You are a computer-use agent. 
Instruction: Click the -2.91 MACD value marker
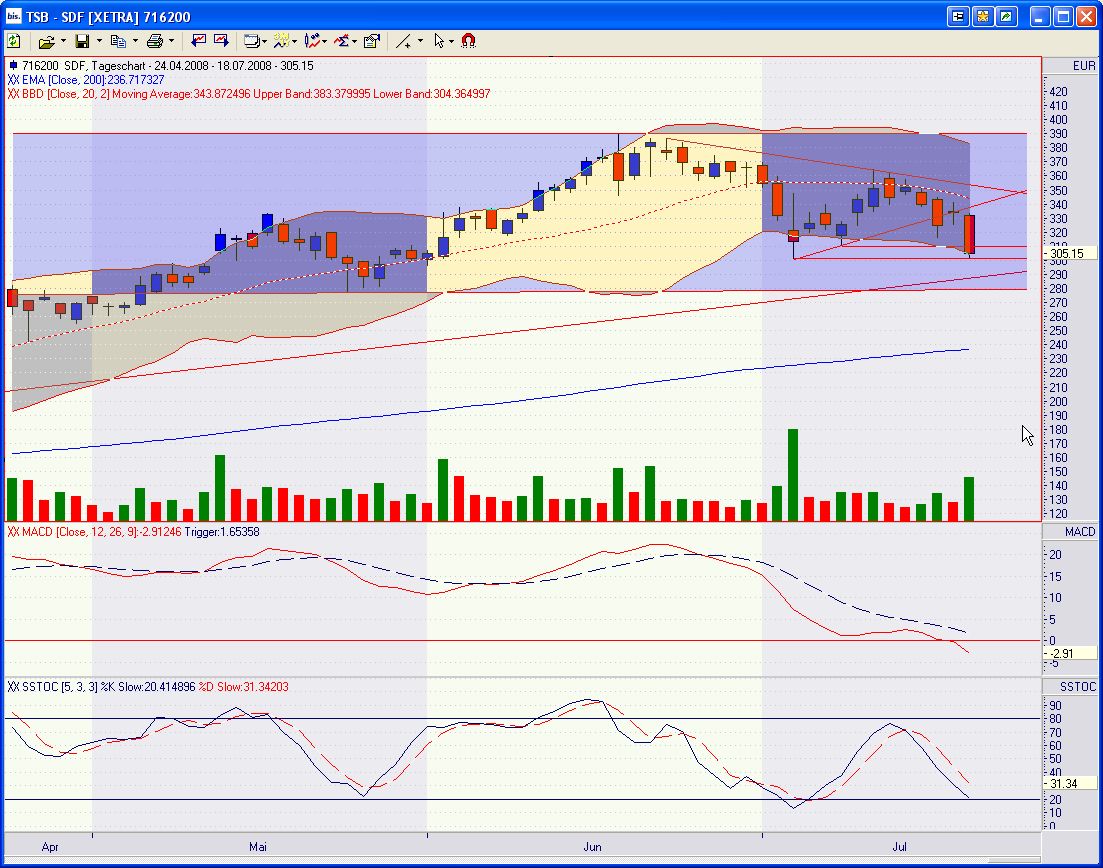(1069, 653)
